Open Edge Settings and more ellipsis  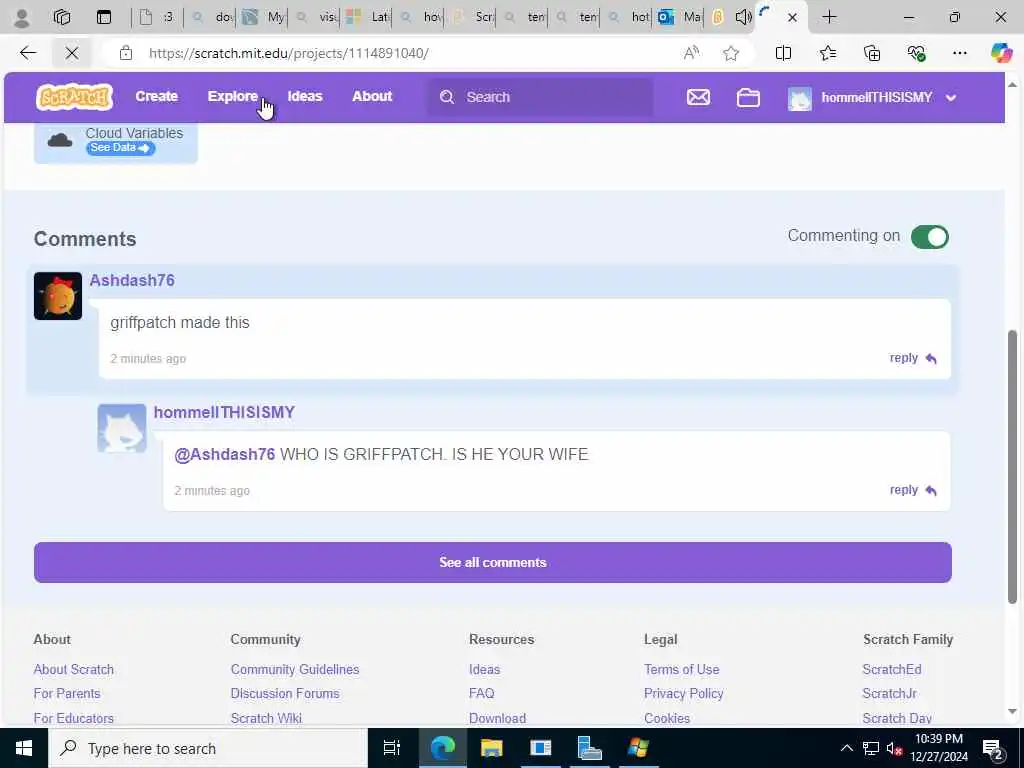(x=959, y=54)
